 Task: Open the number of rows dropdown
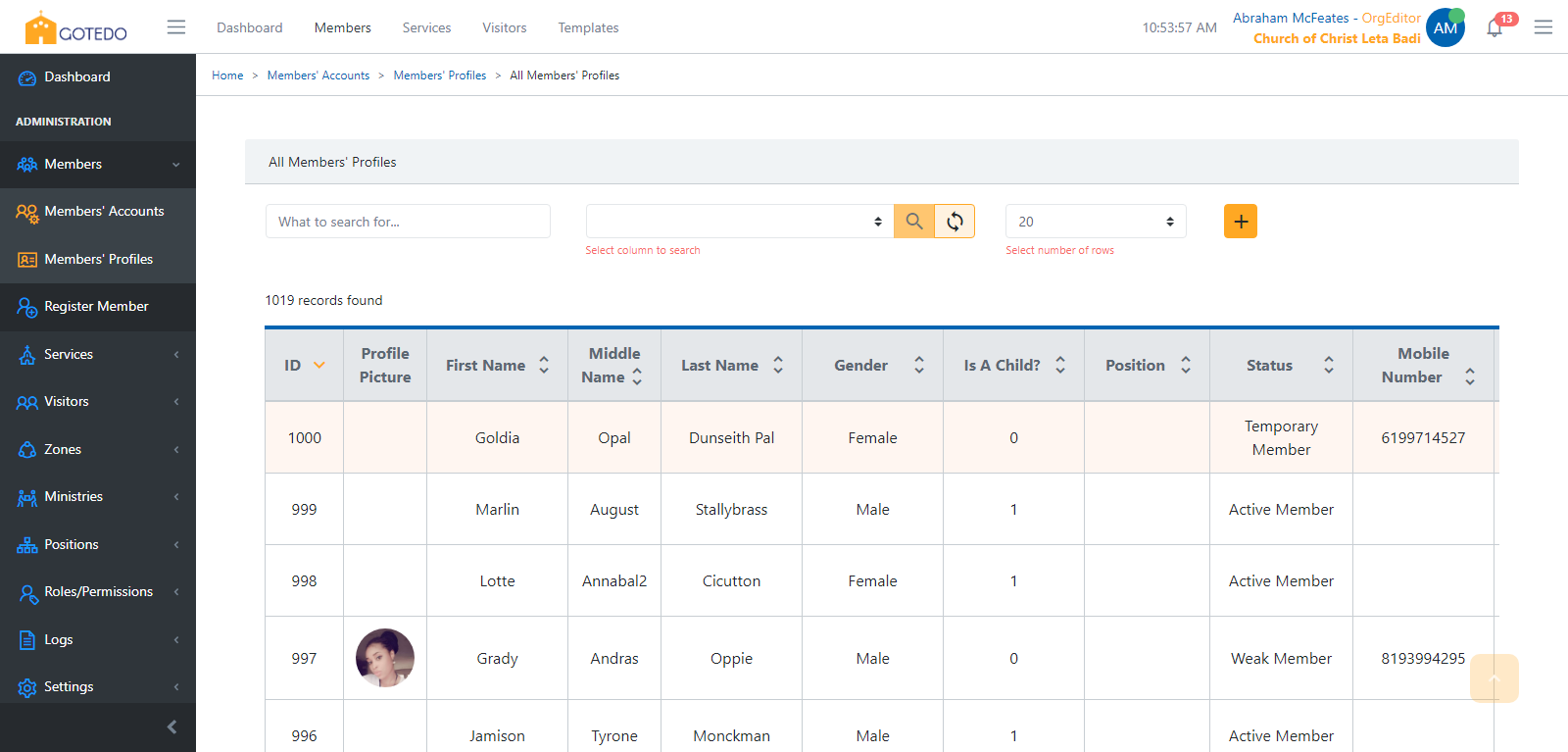(1095, 222)
